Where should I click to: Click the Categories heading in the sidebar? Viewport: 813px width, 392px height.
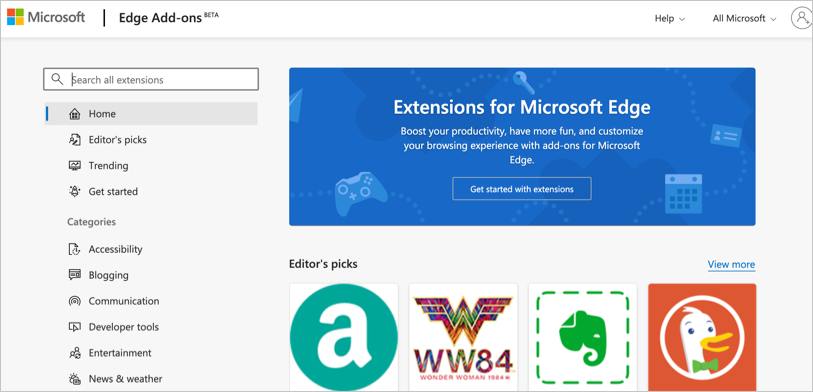point(91,222)
